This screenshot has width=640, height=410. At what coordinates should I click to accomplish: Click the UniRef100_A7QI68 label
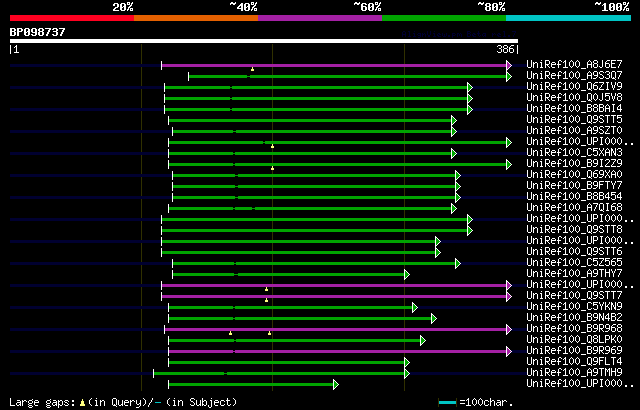point(574,208)
